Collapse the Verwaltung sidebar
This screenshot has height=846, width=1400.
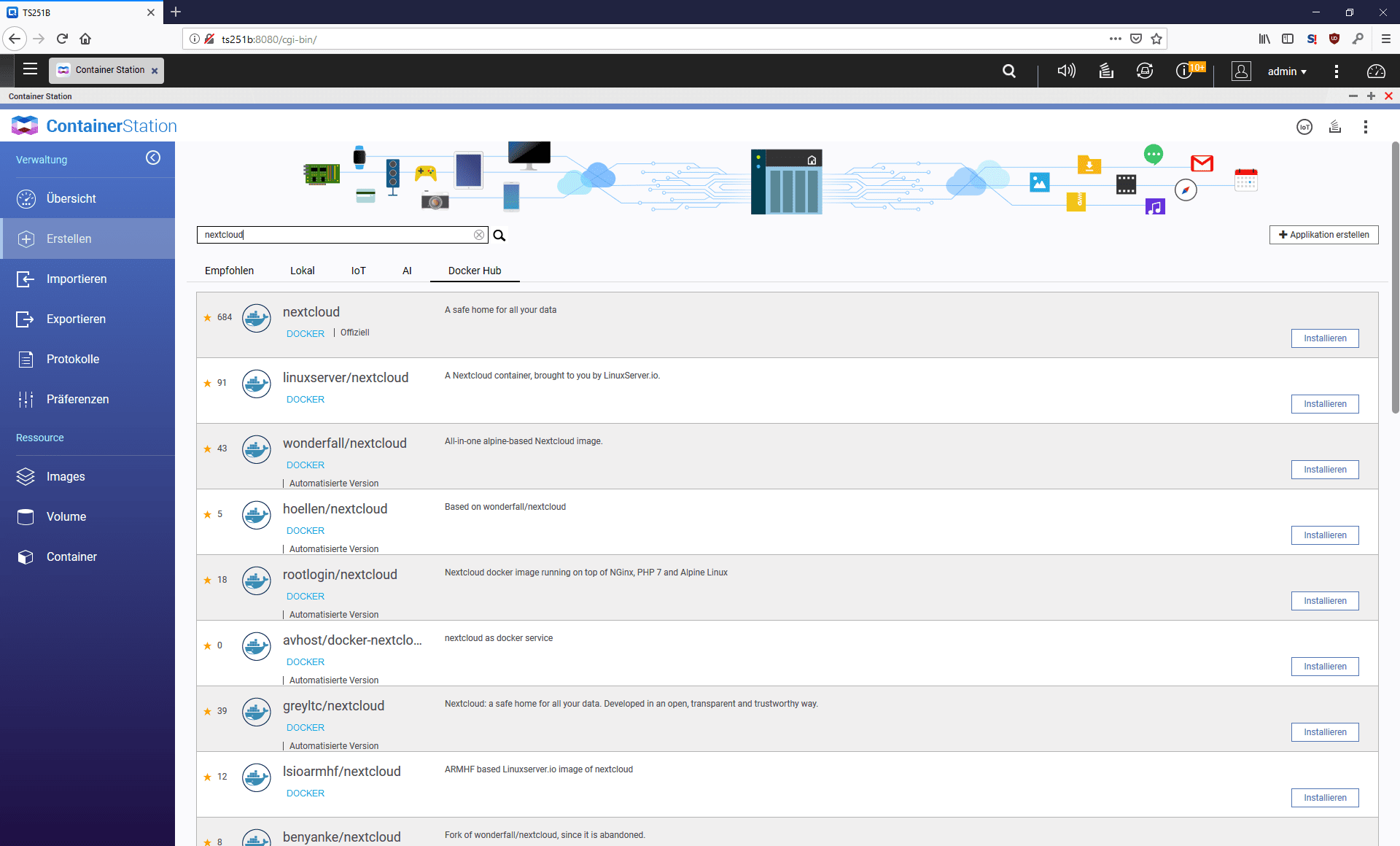tap(153, 158)
